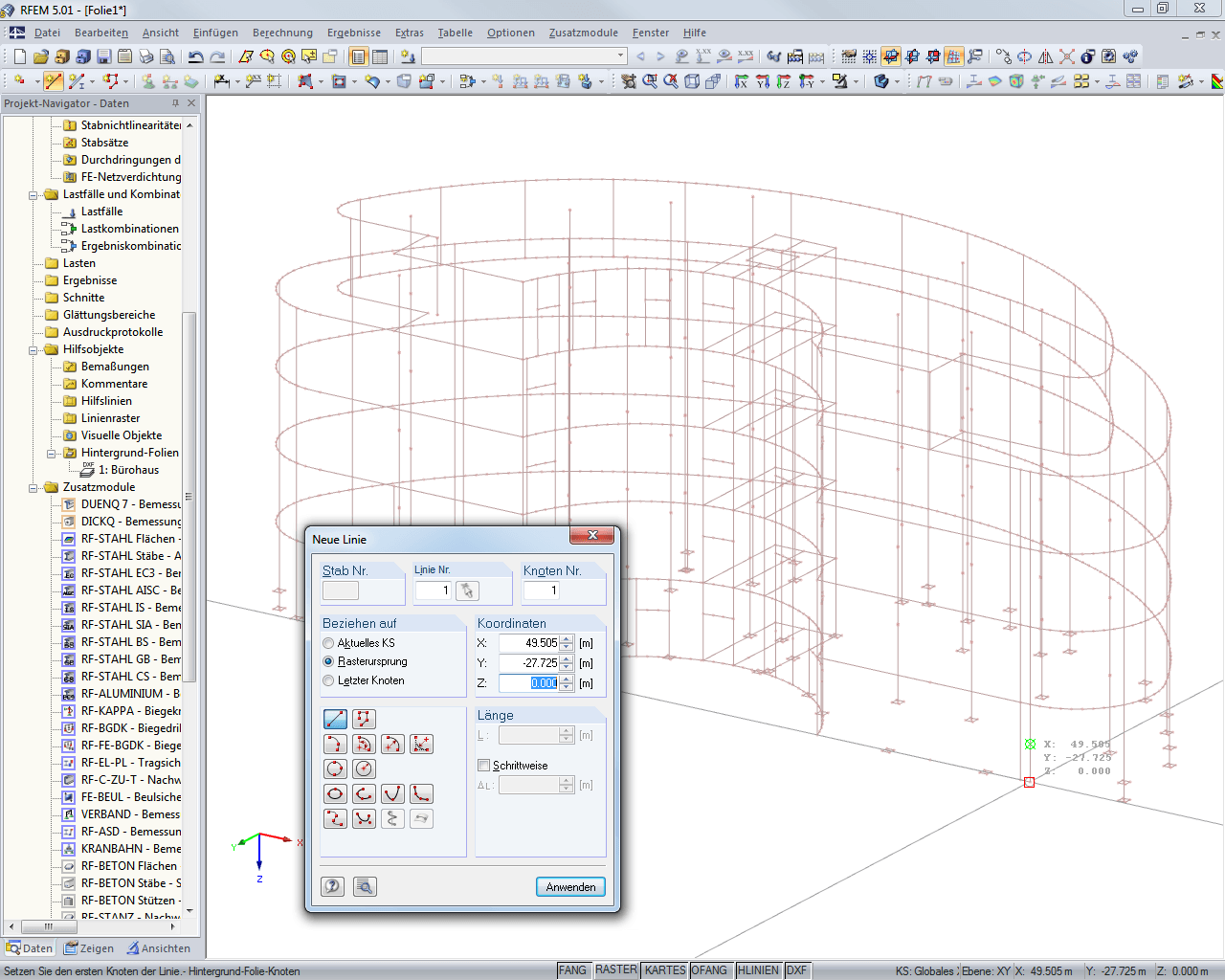Select the parabola line type icon
1225x980 pixels.
(x=392, y=793)
